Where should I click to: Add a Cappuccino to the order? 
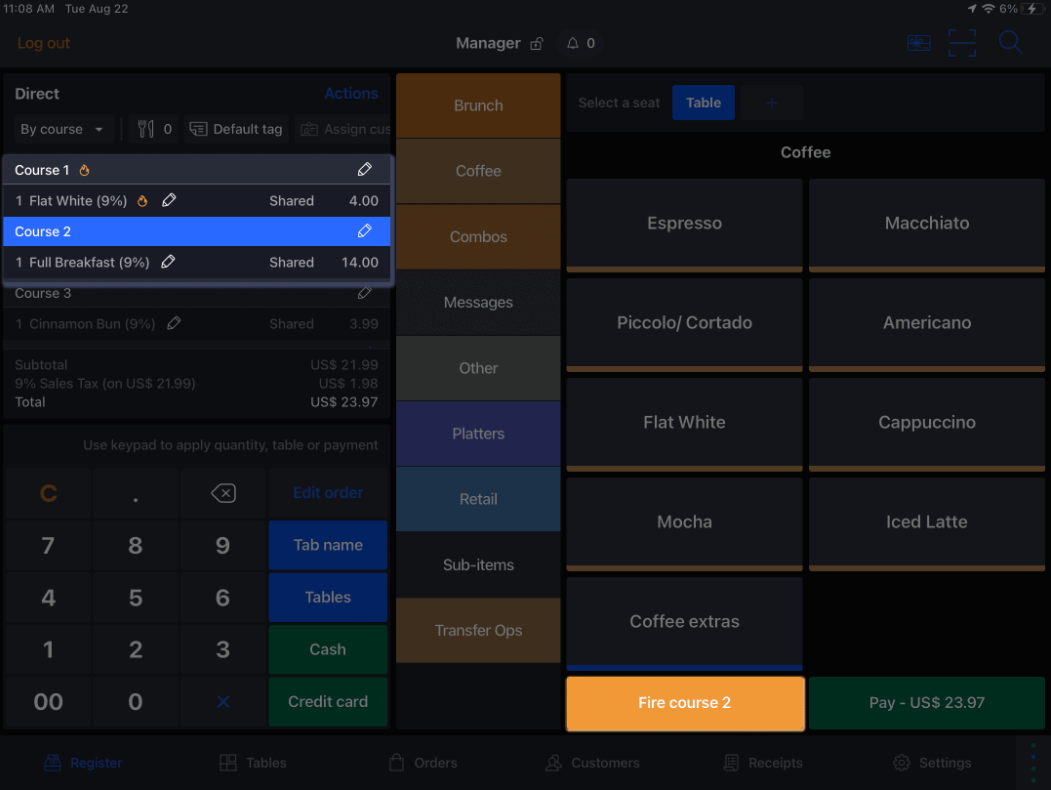point(926,422)
